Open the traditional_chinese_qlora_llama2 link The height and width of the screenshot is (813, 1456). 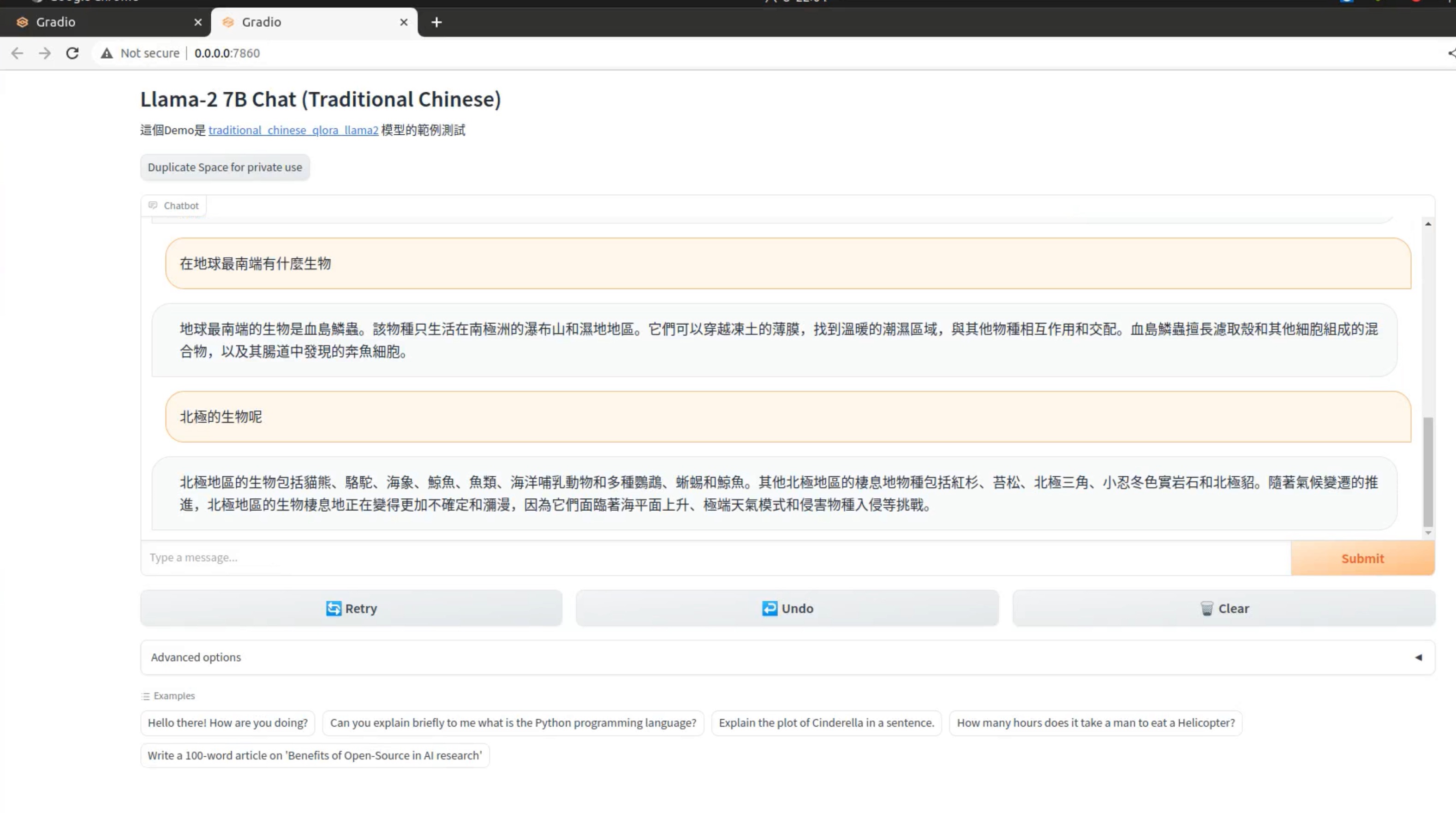[293, 130]
